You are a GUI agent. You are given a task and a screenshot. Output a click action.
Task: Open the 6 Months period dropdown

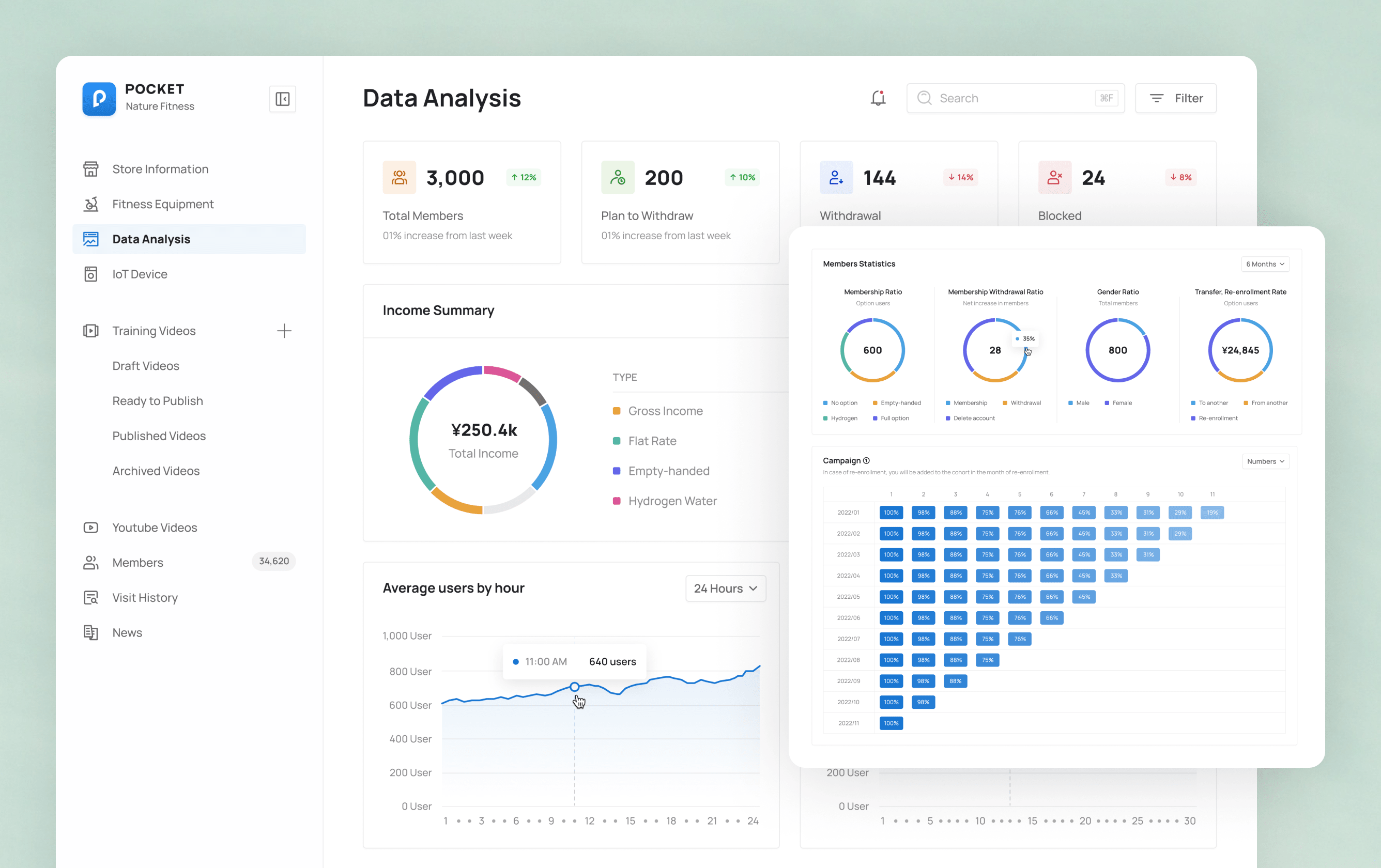tap(1265, 263)
